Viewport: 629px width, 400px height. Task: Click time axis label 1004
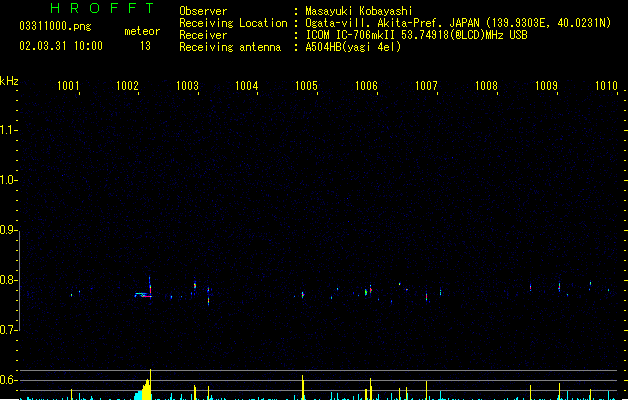pos(246,85)
